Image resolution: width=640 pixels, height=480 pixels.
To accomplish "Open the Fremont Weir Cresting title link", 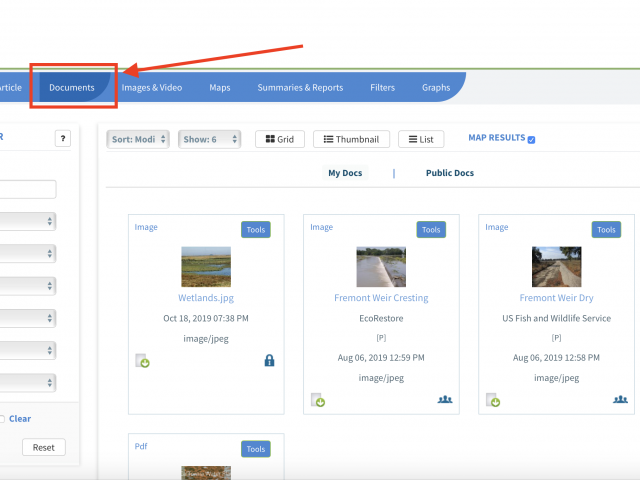I will (381, 298).
